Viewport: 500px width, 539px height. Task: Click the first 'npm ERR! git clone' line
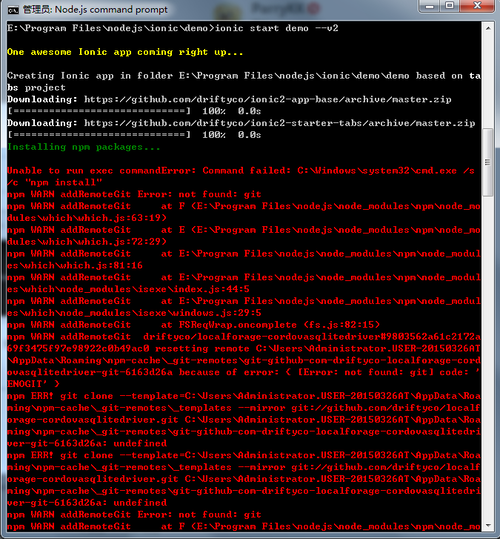[x=244, y=396]
